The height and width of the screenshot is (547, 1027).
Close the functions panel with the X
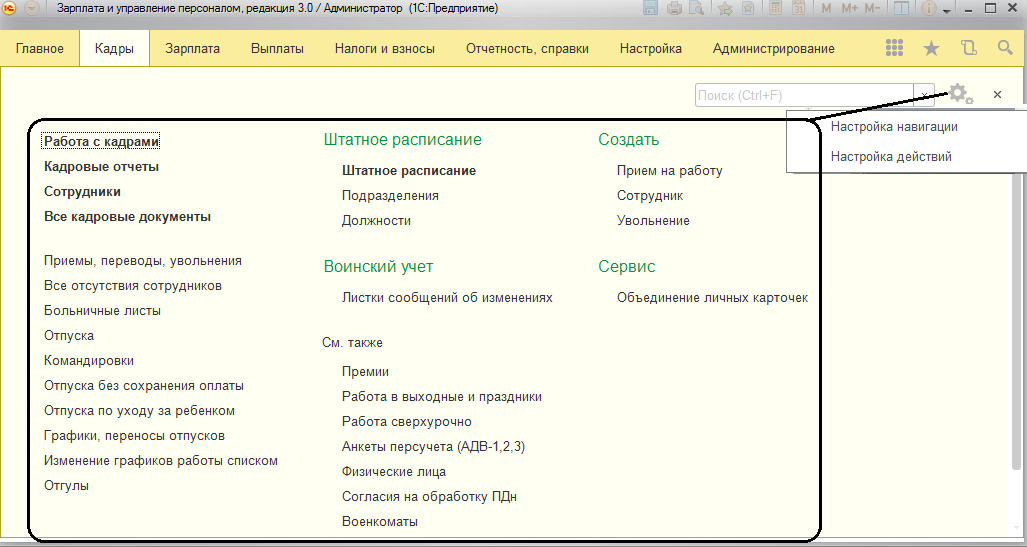(997, 94)
